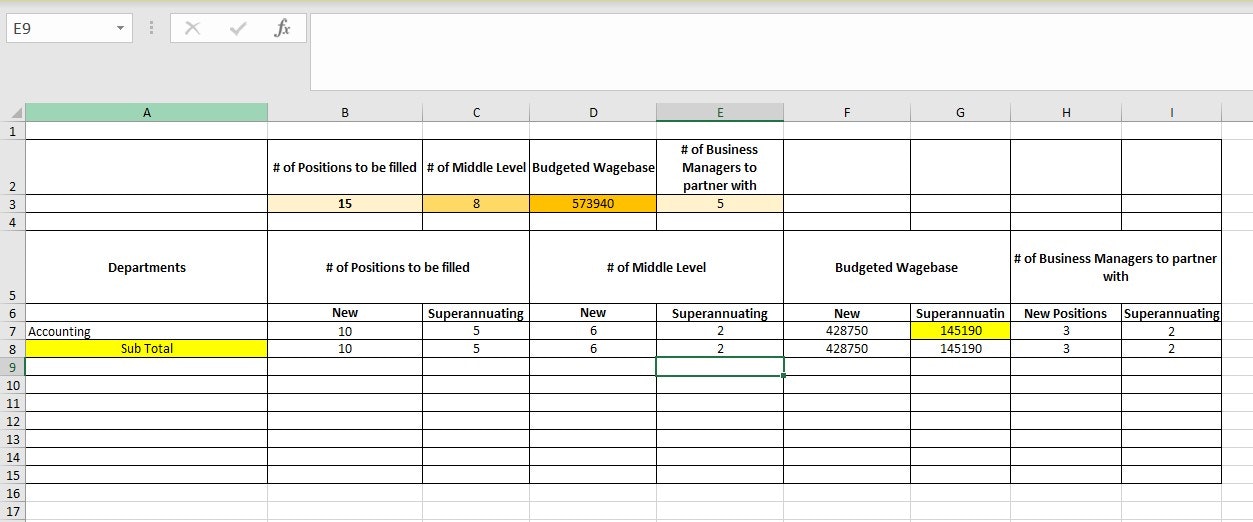This screenshot has width=1253, height=522.
Task: Select column H header
Action: [x=1066, y=113]
